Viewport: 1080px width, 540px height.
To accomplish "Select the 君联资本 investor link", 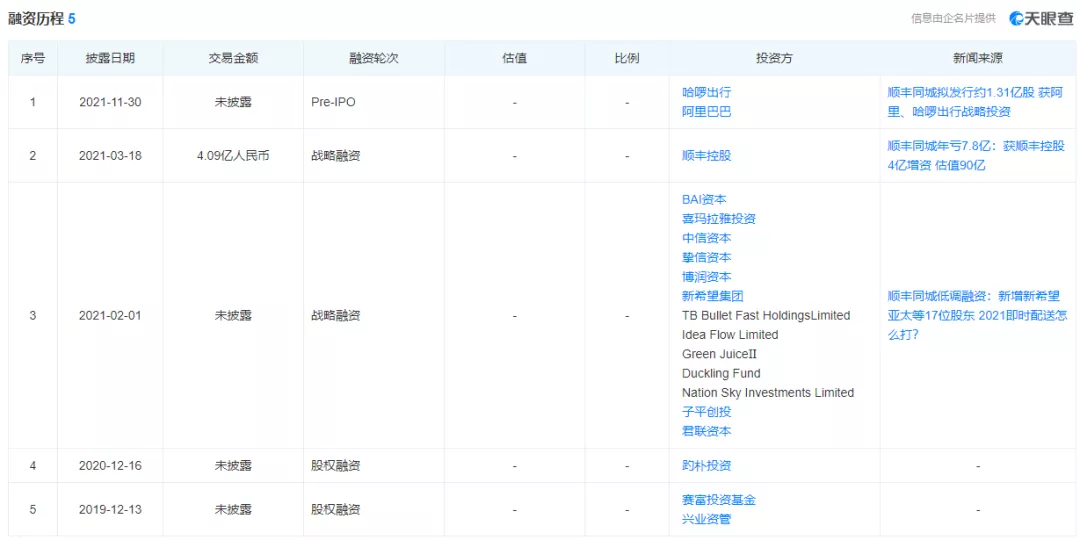I will [x=706, y=431].
